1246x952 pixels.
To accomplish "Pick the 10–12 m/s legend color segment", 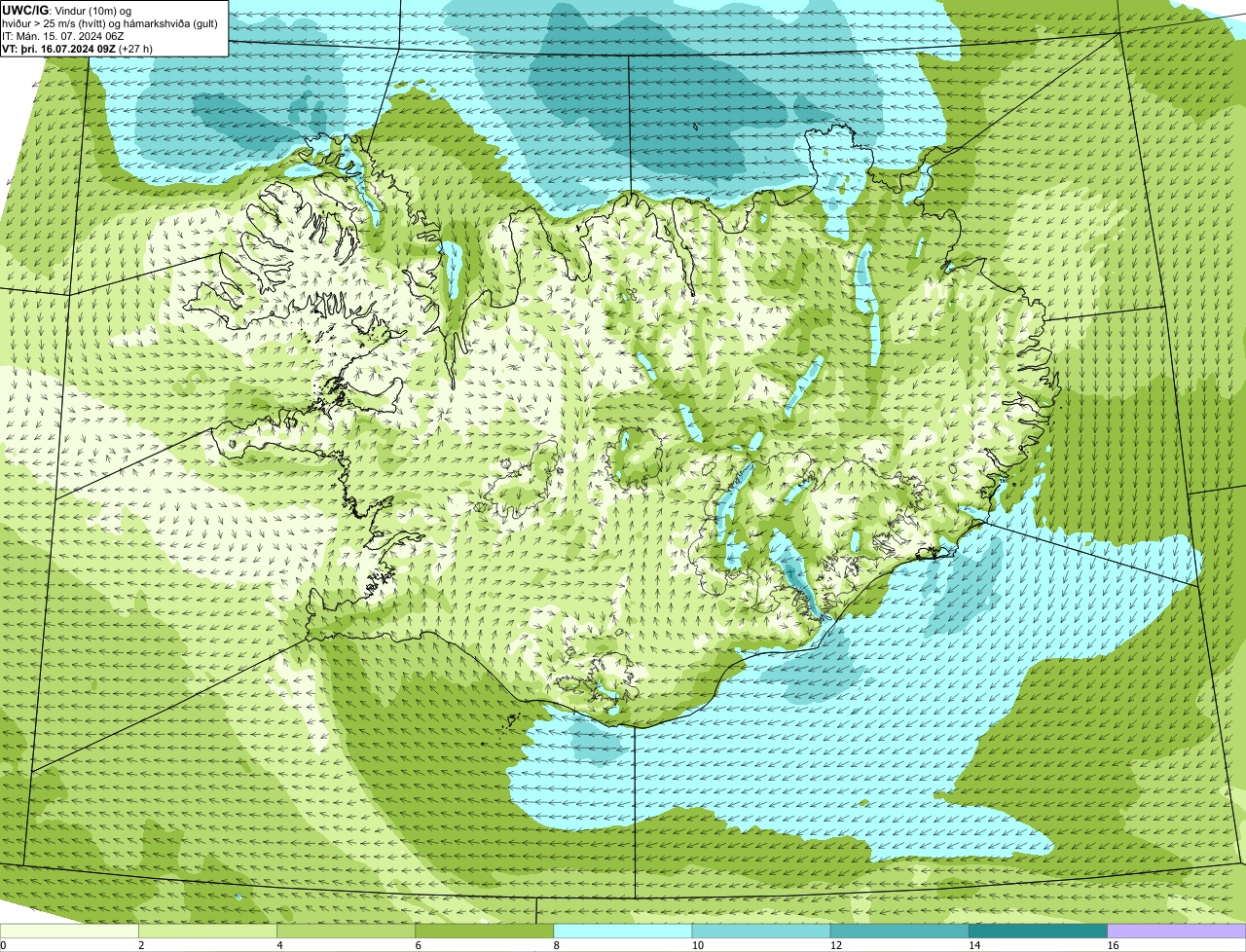I will click(762, 932).
